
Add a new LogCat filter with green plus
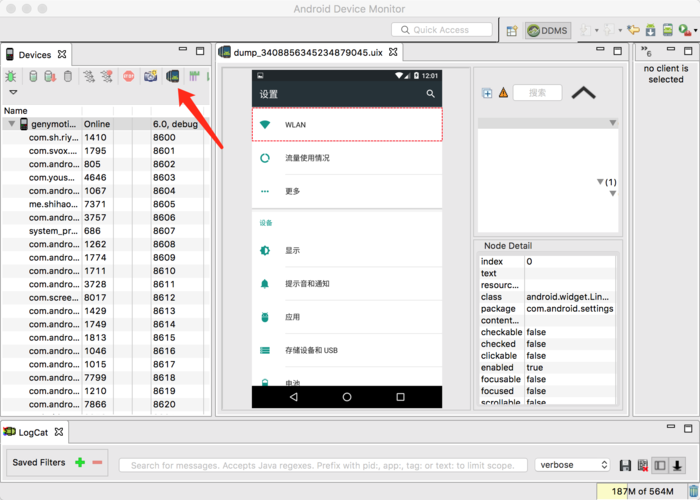(80, 463)
